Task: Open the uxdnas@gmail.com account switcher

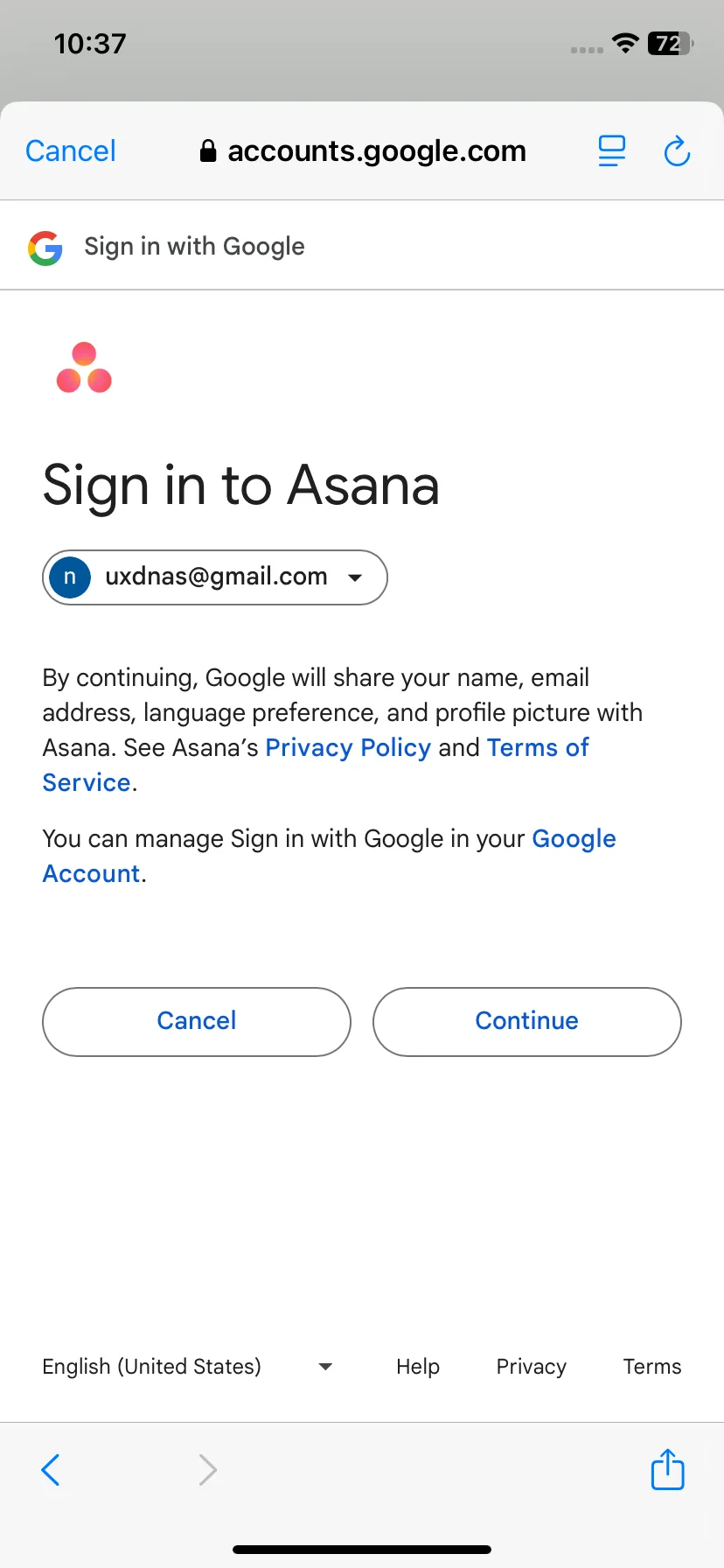Action: pyautogui.click(x=215, y=577)
